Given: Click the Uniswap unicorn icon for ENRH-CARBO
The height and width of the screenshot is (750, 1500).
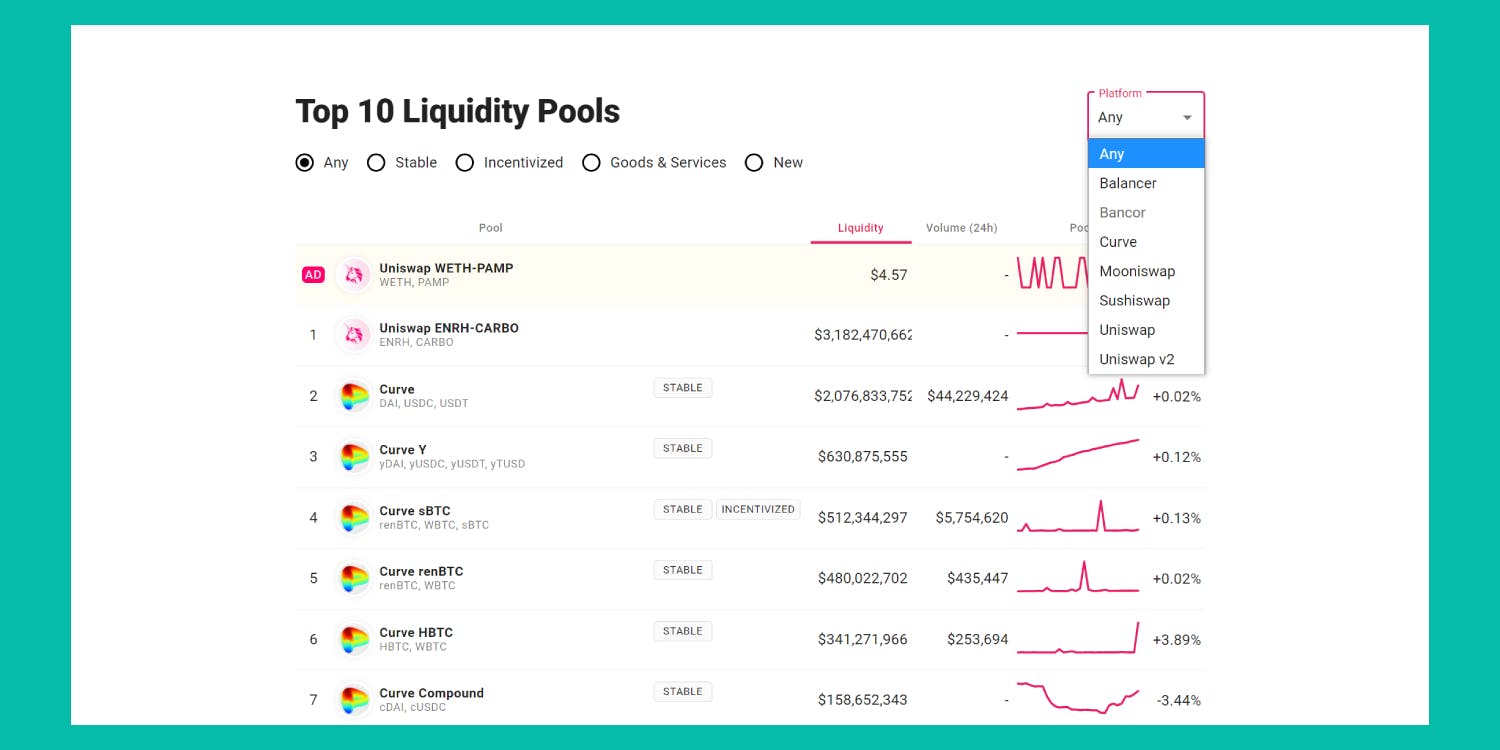Looking at the screenshot, I should pyautogui.click(x=354, y=335).
